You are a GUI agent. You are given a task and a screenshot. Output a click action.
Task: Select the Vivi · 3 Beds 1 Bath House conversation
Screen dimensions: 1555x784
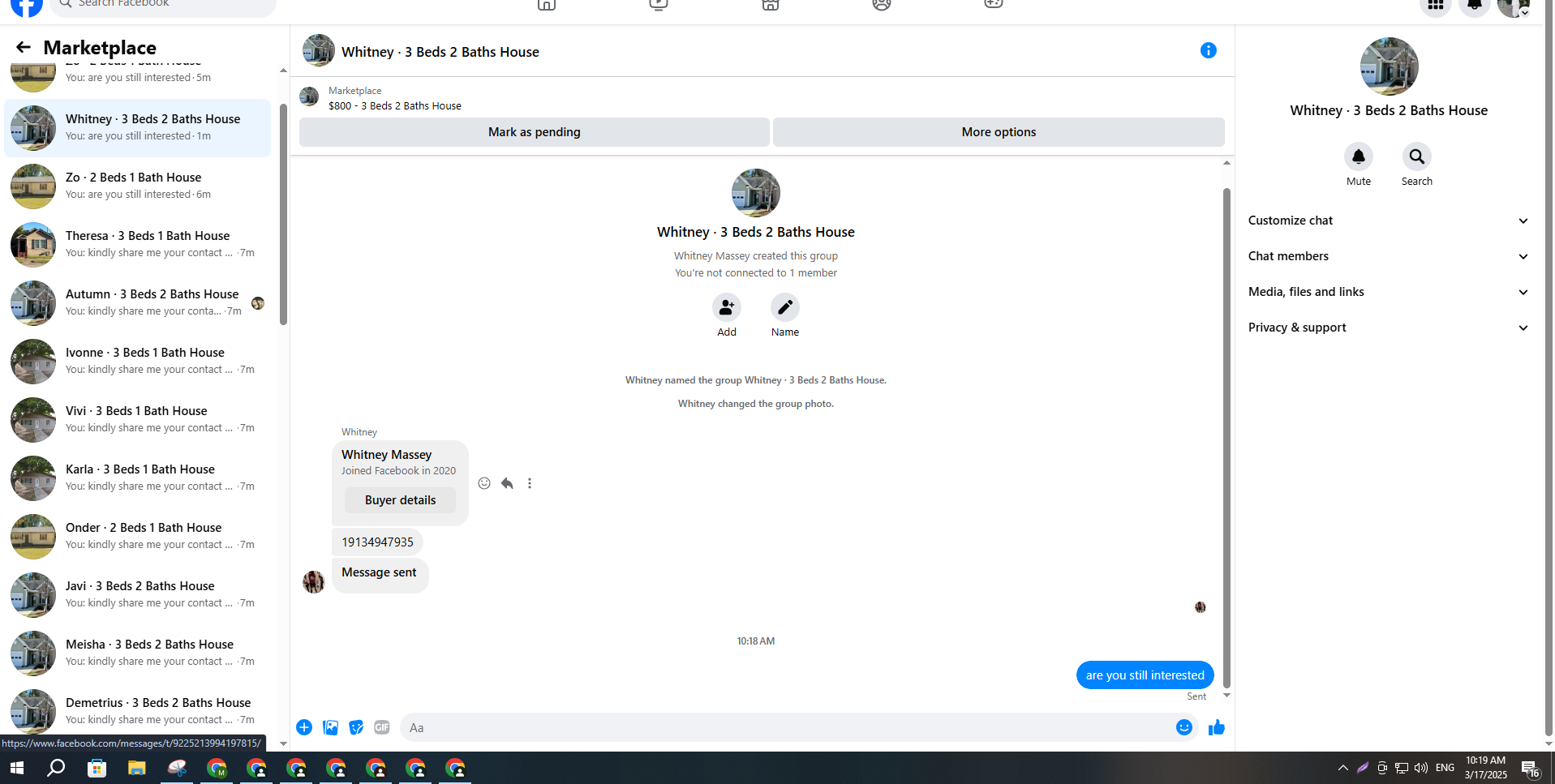click(x=138, y=419)
